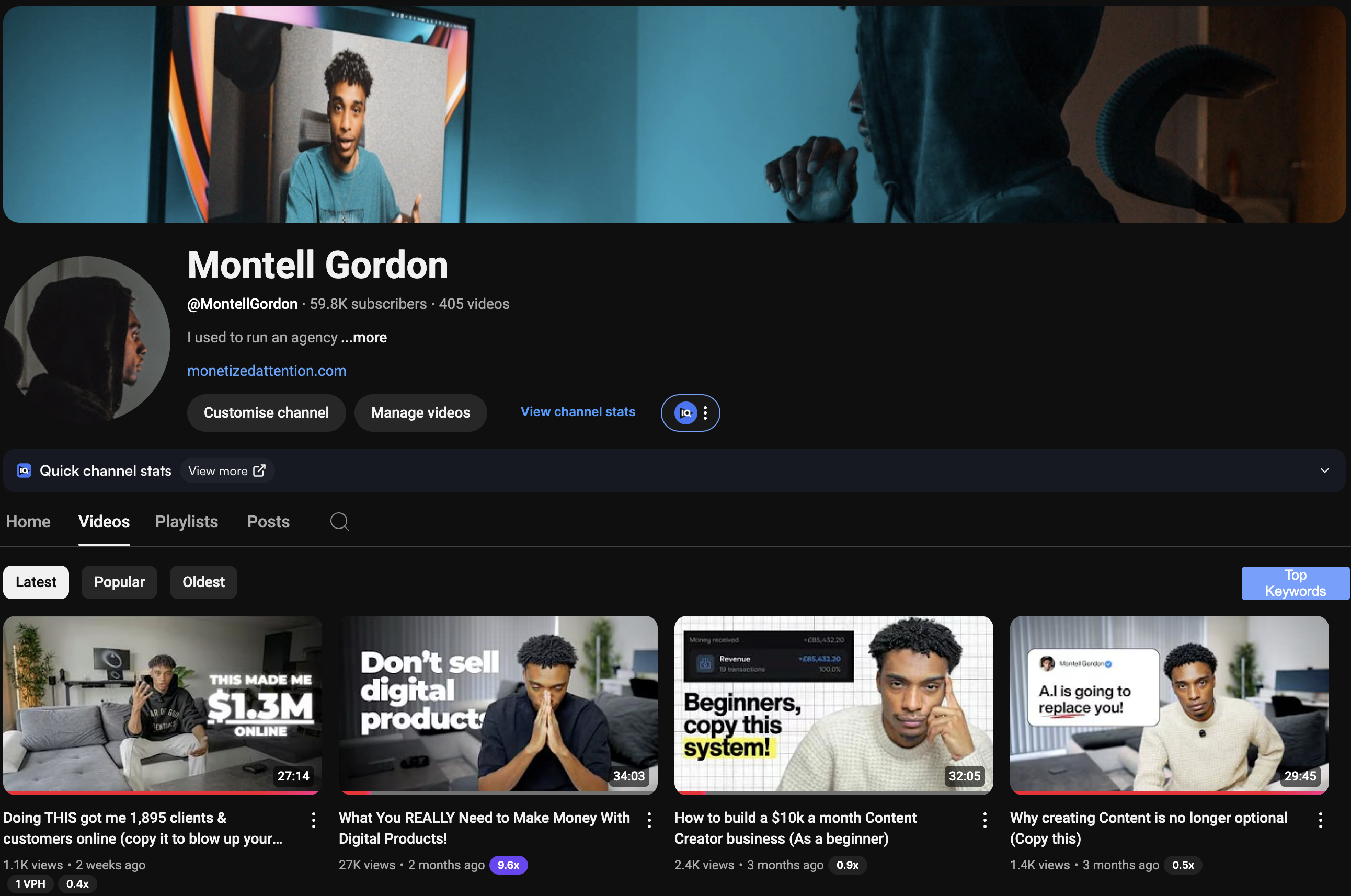This screenshot has height=896, width=1351.
Task: Click the vidIQ logo icon beside View channel stats
Action: [685, 412]
